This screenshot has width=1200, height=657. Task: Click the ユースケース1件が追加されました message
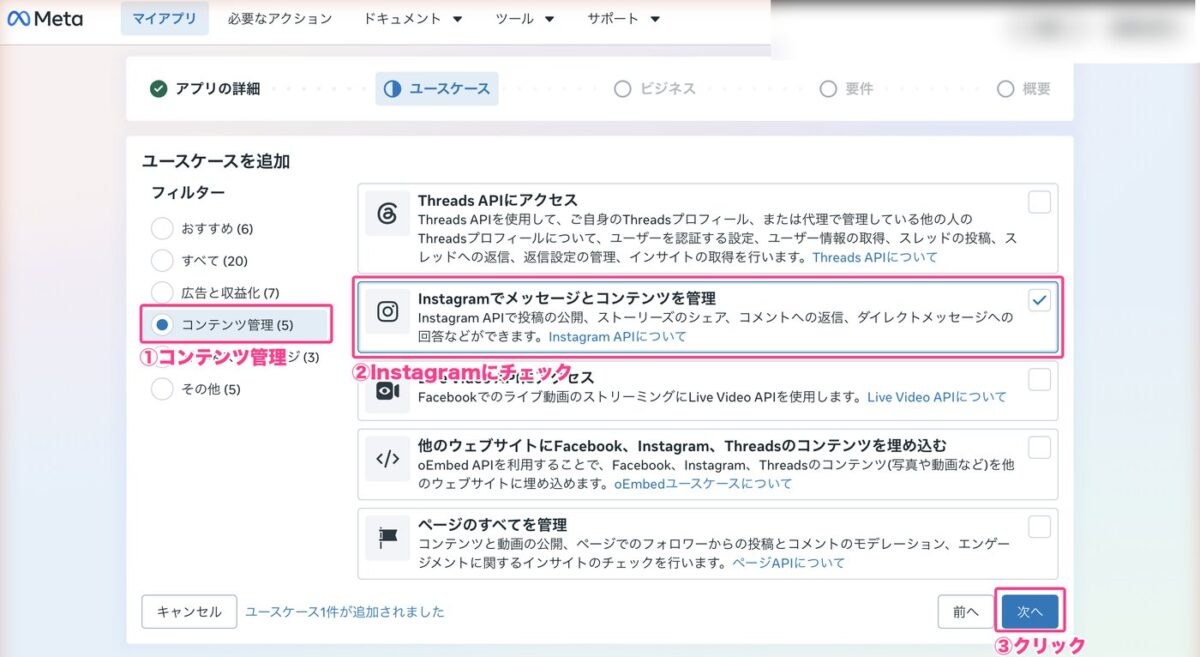[x=345, y=612]
